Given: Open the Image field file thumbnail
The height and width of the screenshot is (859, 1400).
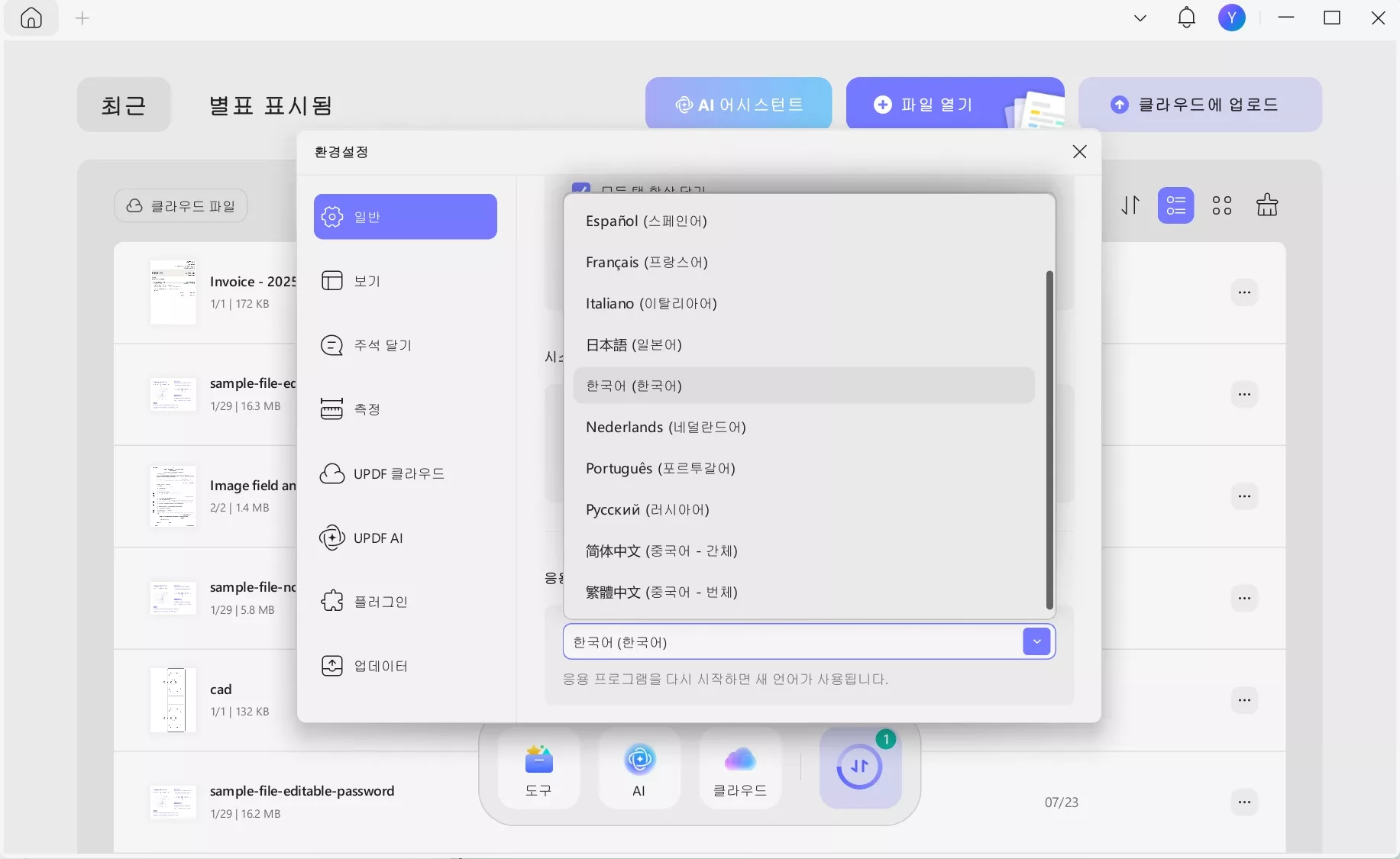Looking at the screenshot, I should pyautogui.click(x=173, y=496).
